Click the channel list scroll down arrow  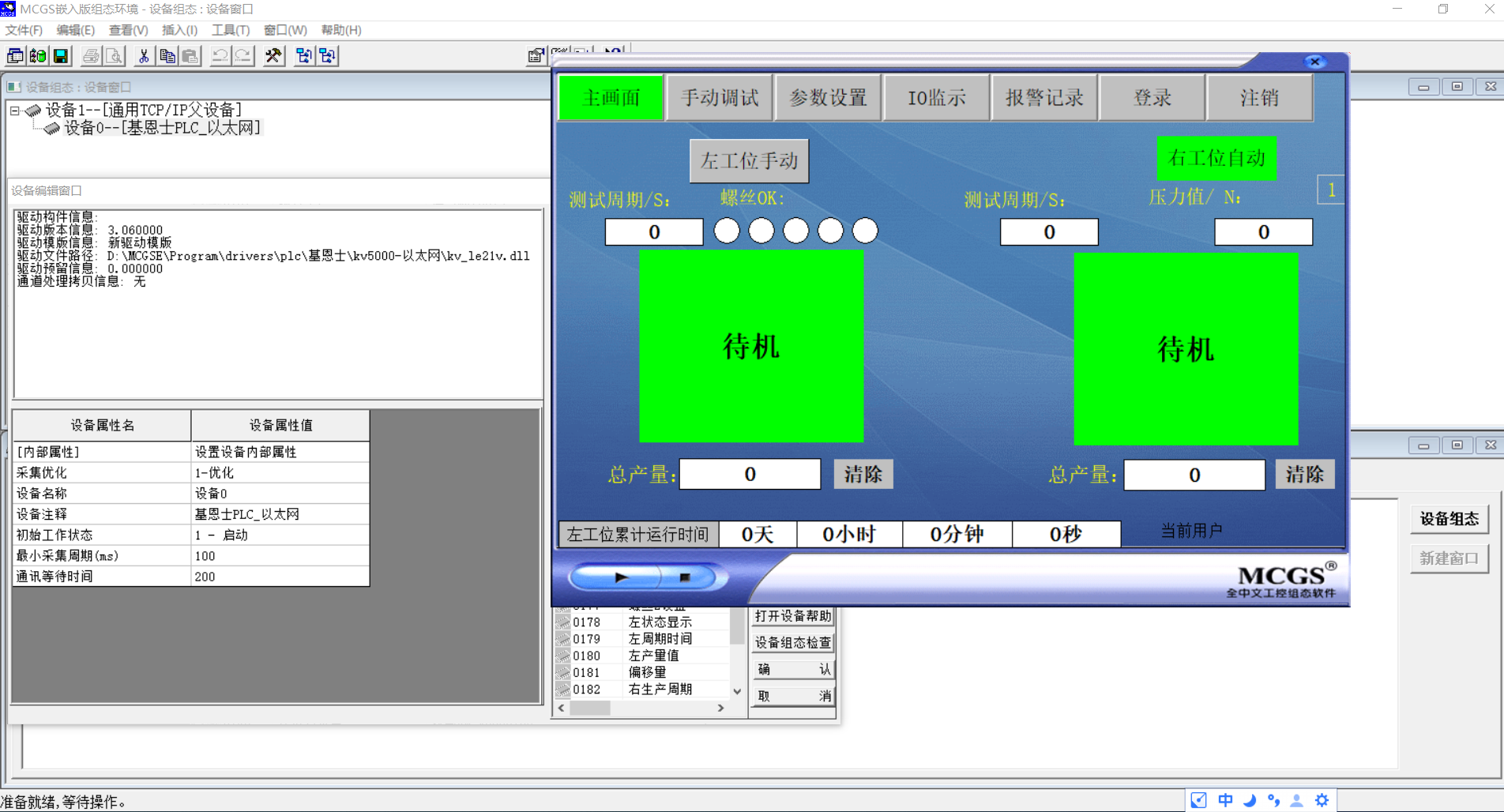tap(737, 691)
